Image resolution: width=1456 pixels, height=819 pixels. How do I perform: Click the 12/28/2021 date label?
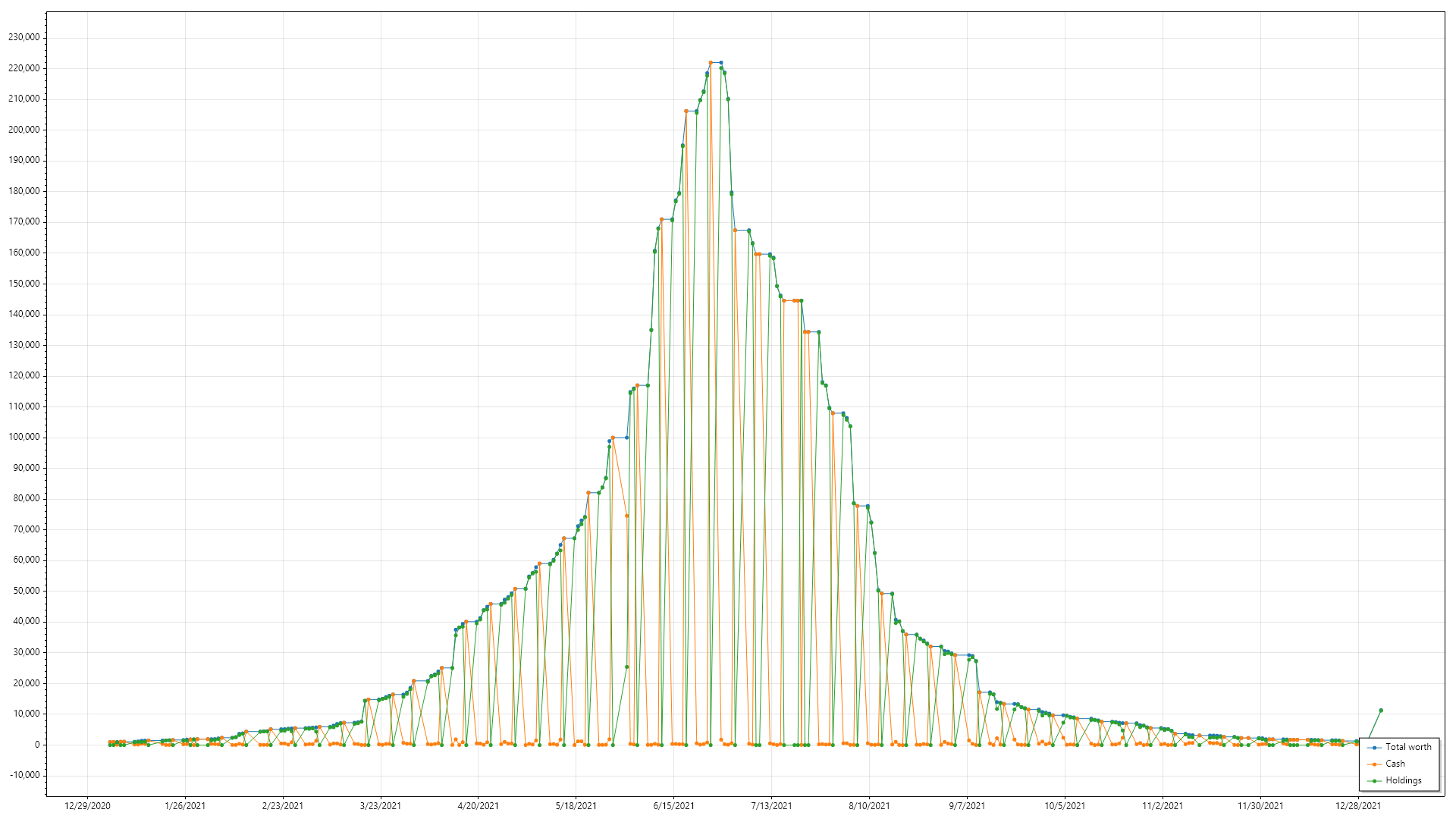[1359, 806]
